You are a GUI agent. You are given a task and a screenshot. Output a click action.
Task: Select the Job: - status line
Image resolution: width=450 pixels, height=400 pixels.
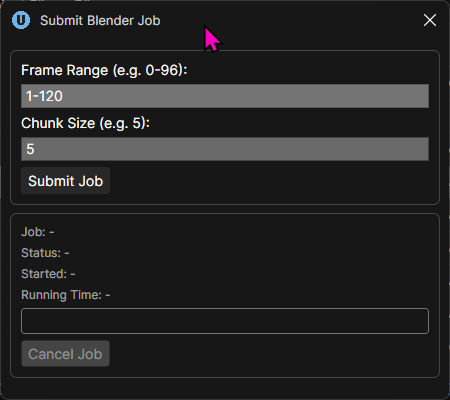tap(38, 232)
